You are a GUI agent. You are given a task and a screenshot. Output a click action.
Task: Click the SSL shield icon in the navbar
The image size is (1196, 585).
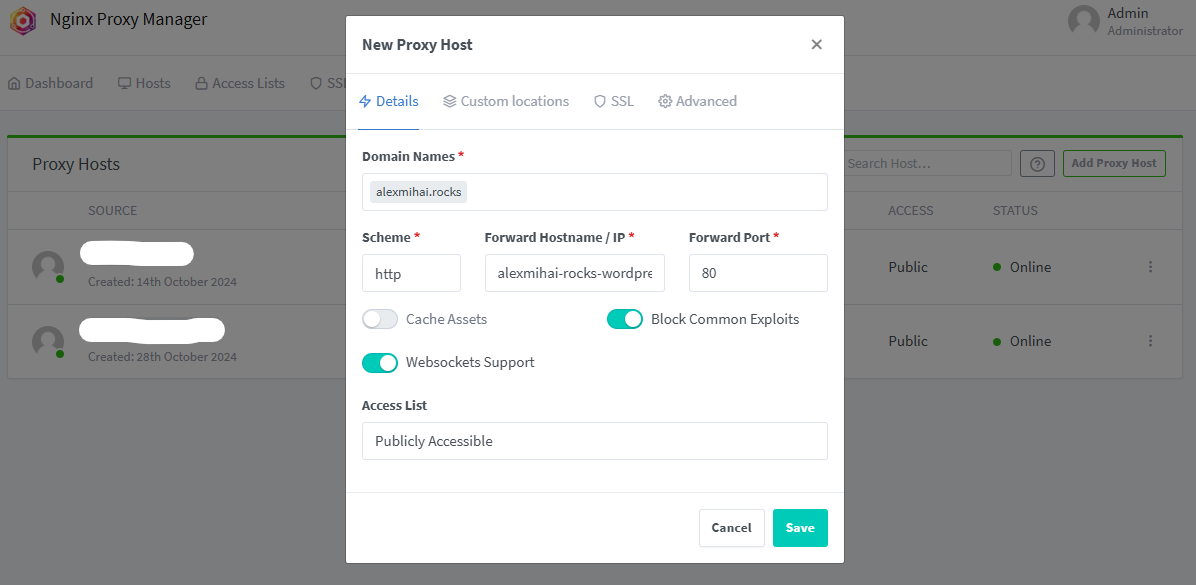(315, 83)
